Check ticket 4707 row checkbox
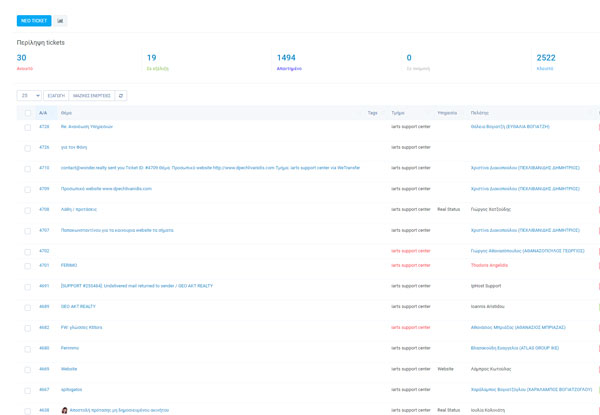This screenshot has height=415, width=600. [x=28, y=231]
